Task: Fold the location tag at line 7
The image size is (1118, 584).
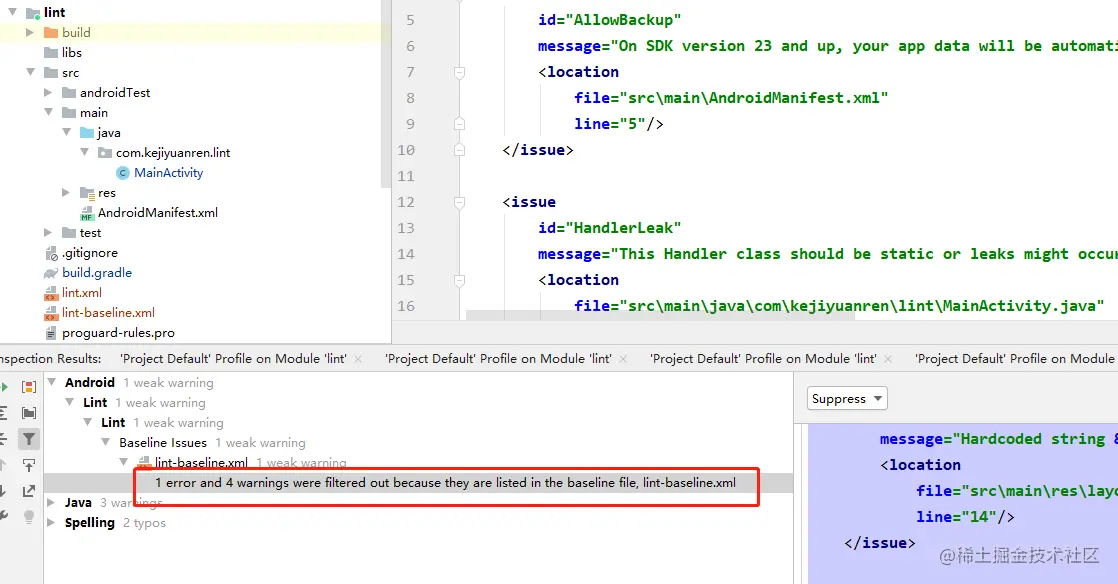Action: 459,72
